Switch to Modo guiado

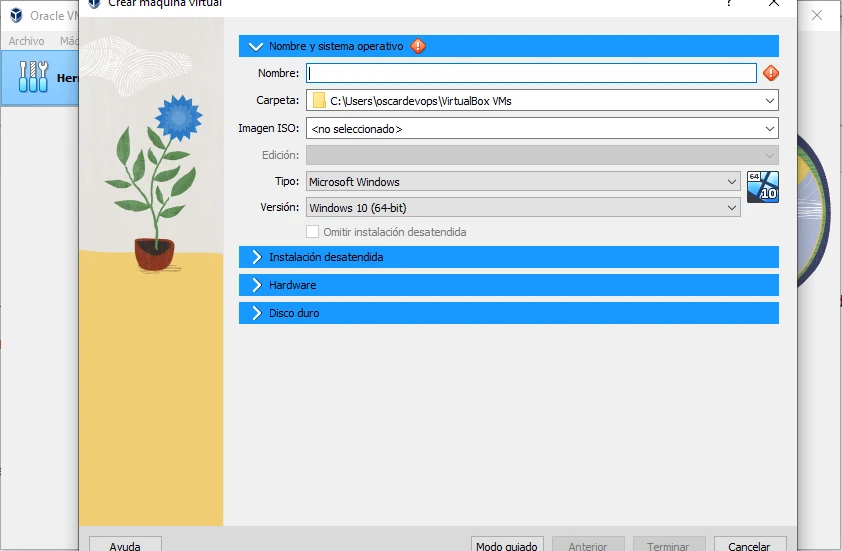[507, 545]
